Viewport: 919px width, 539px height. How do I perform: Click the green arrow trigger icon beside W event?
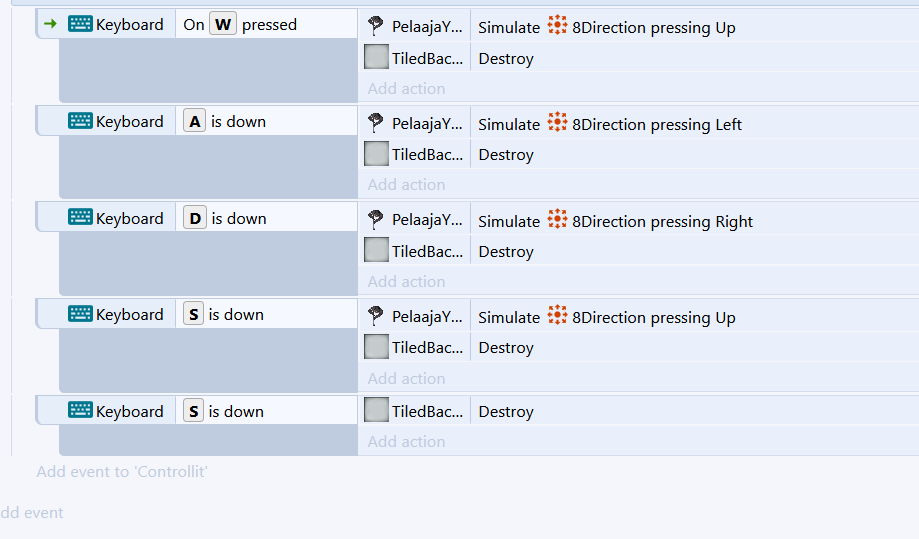pos(50,24)
